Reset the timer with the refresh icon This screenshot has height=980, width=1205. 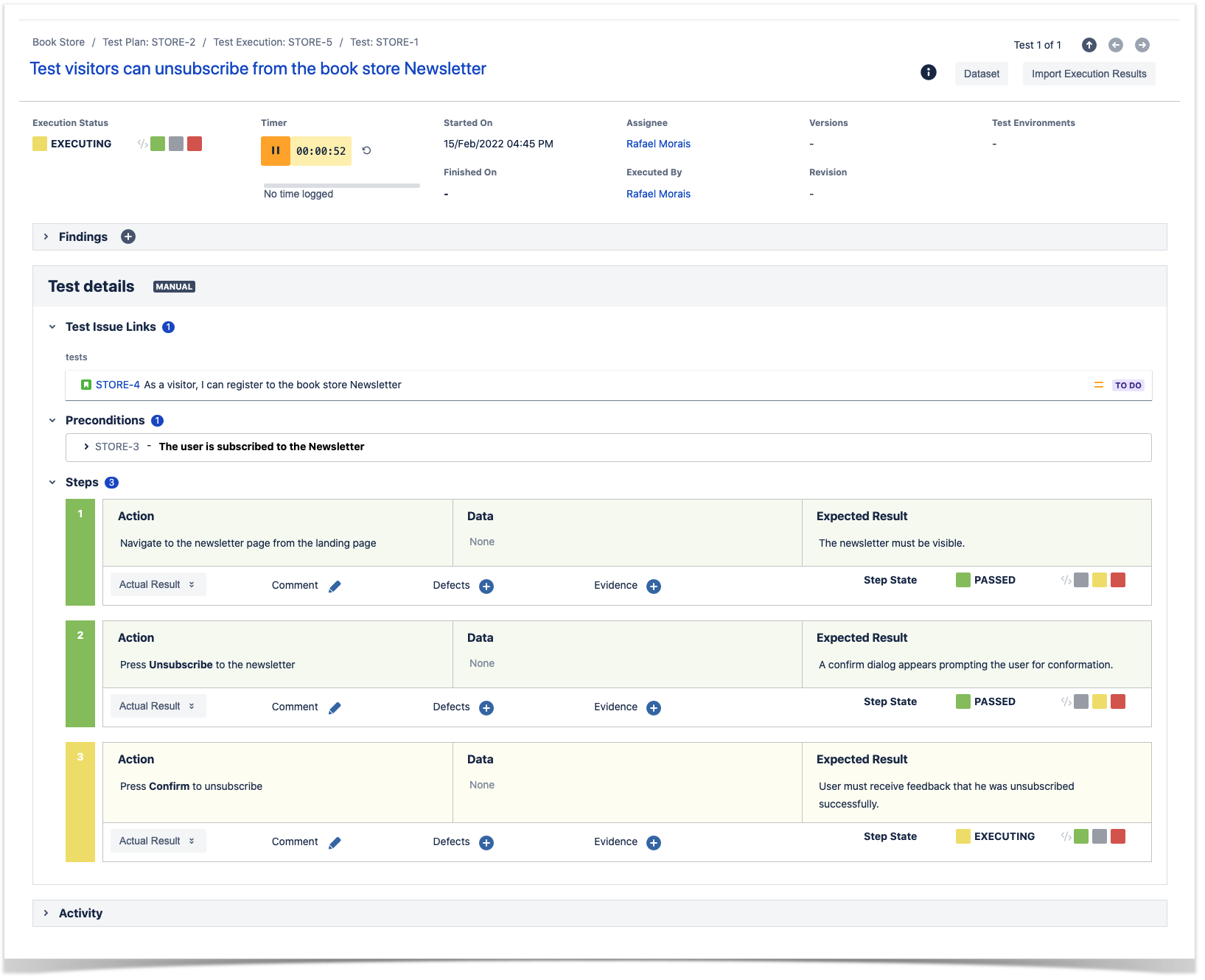pyautogui.click(x=366, y=150)
